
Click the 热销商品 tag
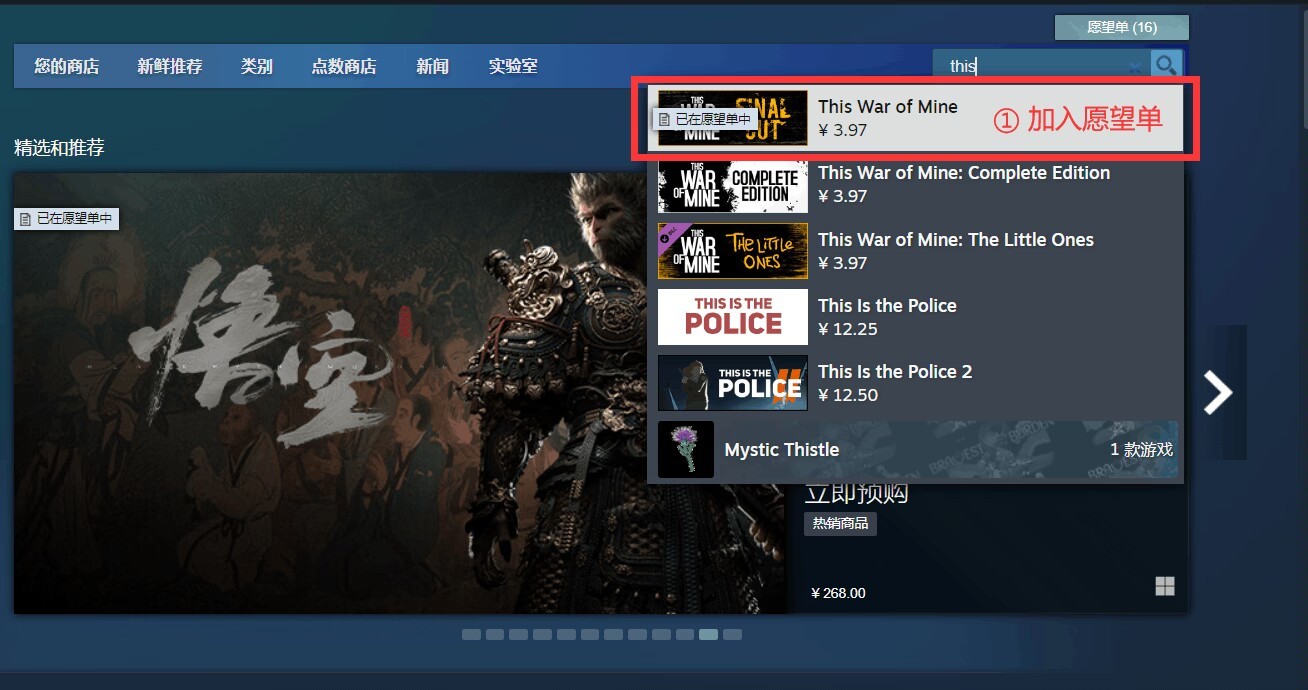(840, 523)
